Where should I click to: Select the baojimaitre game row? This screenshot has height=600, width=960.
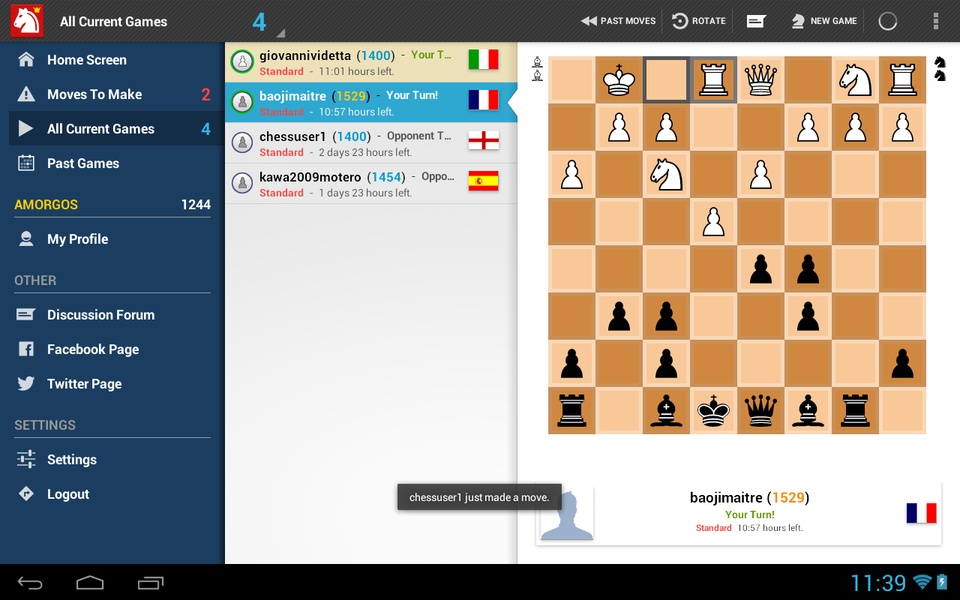pyautogui.click(x=371, y=103)
